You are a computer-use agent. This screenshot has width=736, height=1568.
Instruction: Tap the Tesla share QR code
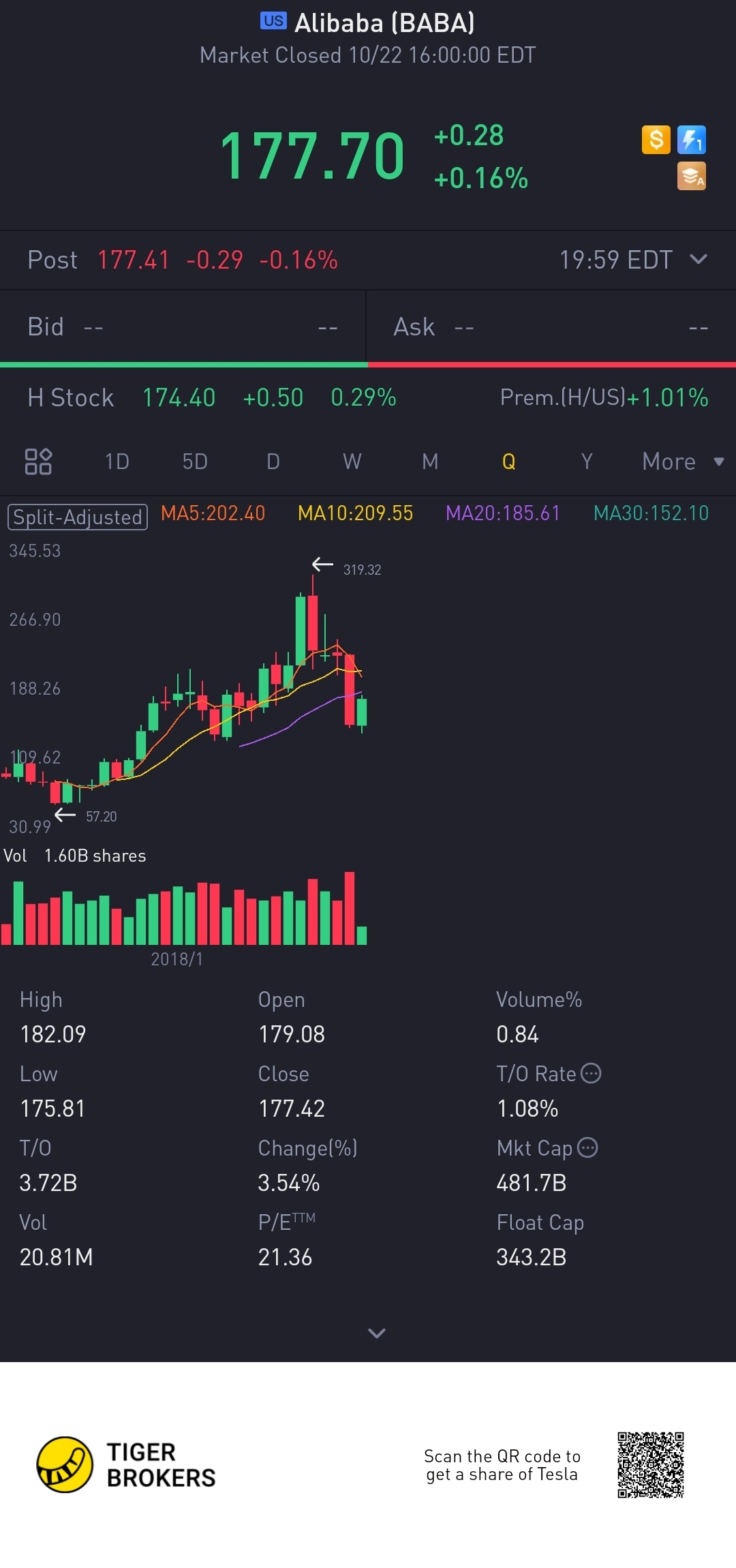coord(651,1464)
